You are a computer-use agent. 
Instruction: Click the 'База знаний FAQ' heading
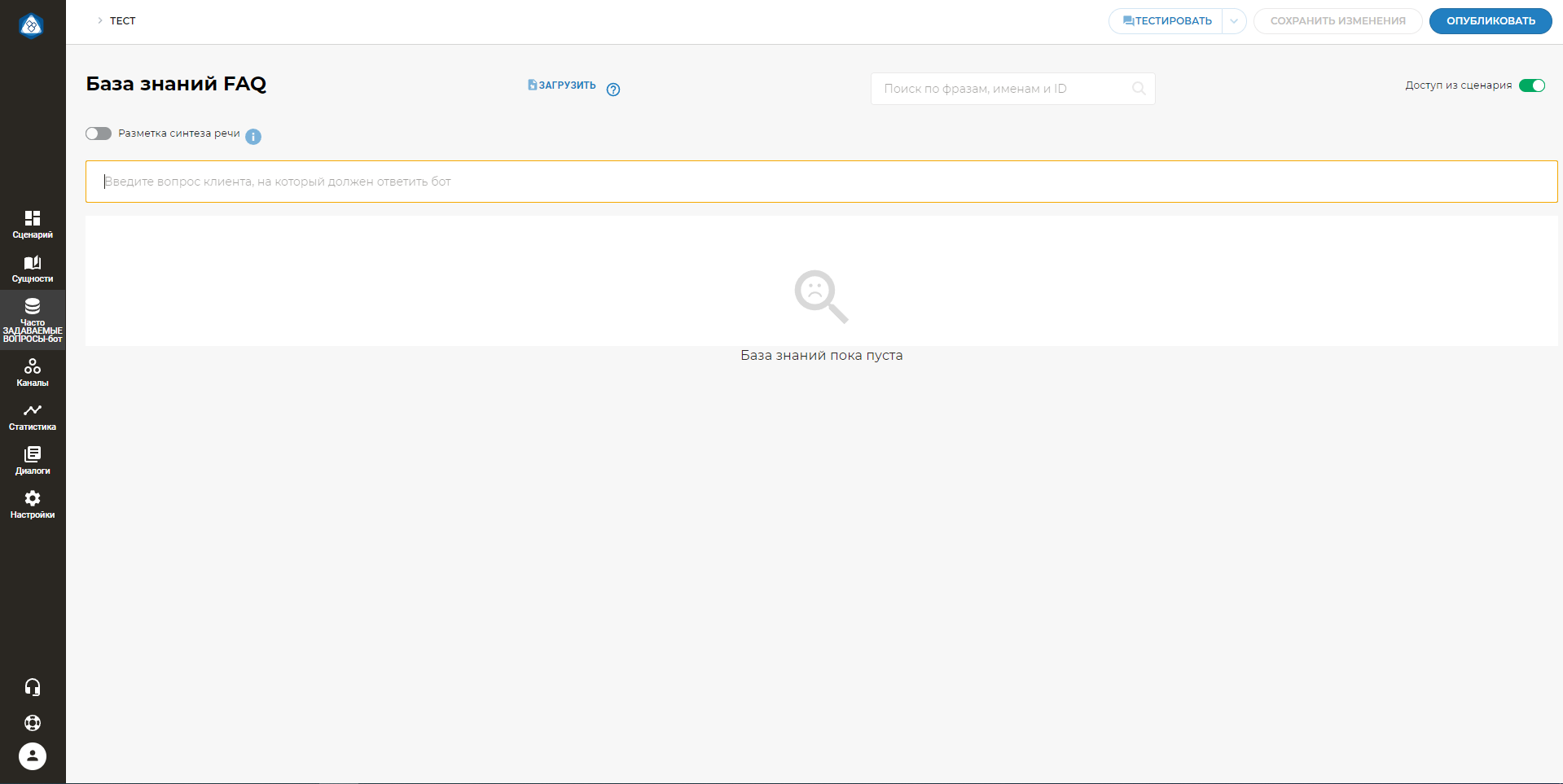click(176, 84)
